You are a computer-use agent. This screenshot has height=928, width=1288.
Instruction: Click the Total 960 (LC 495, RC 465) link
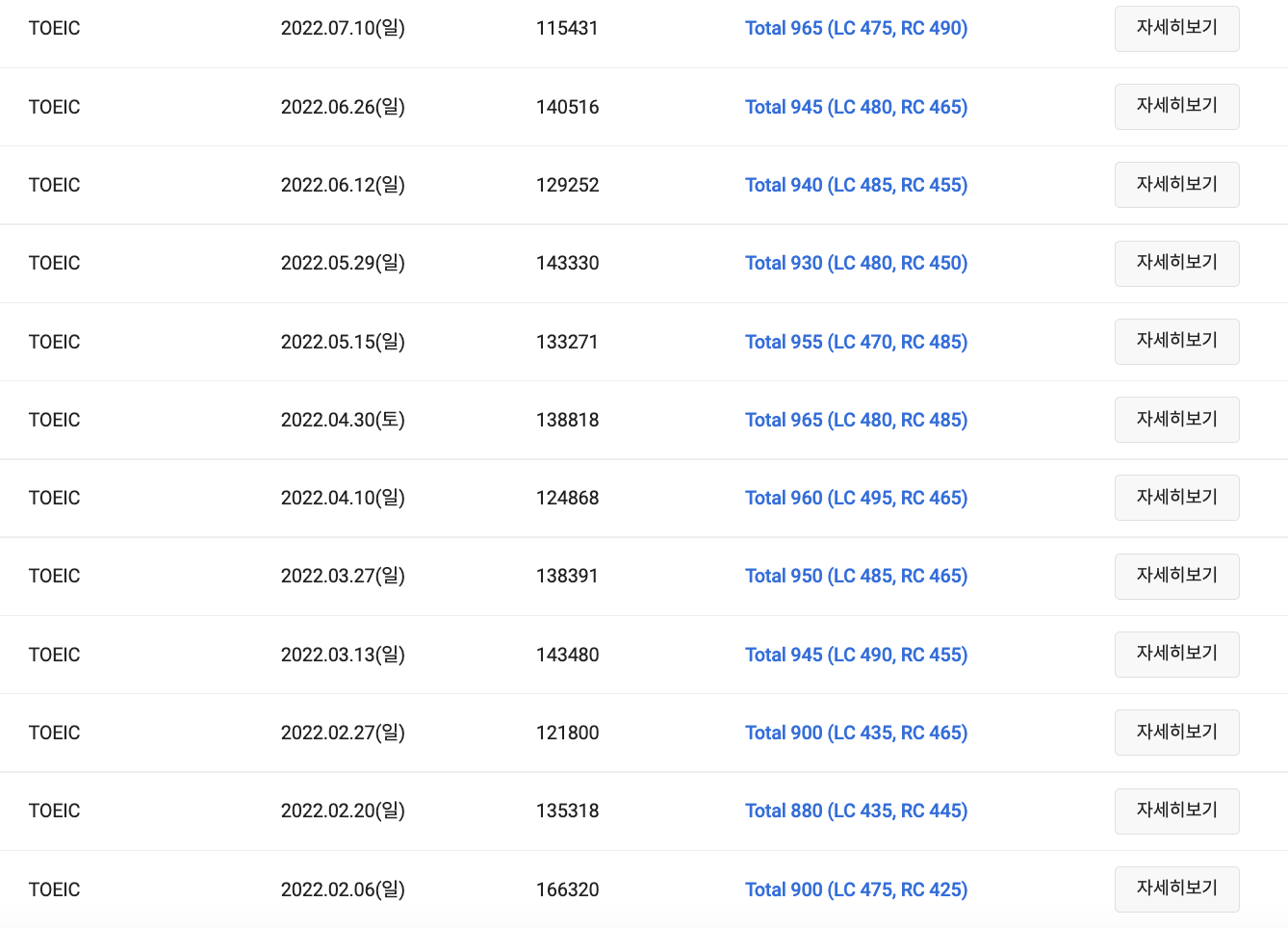coord(856,498)
